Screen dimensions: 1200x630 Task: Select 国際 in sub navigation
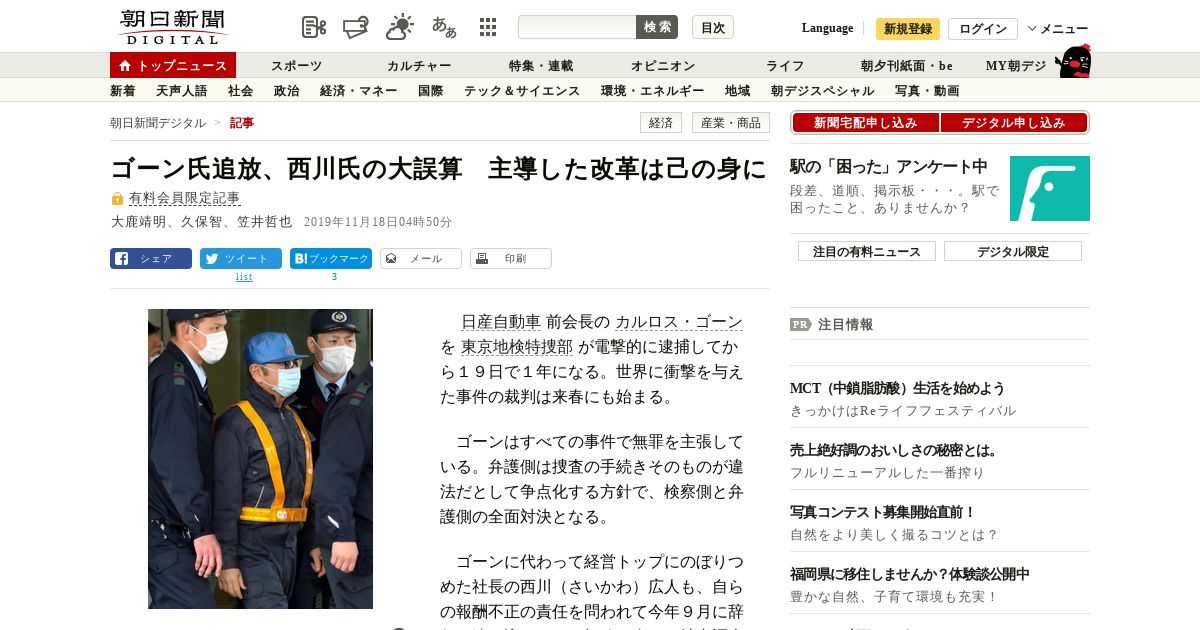431,91
